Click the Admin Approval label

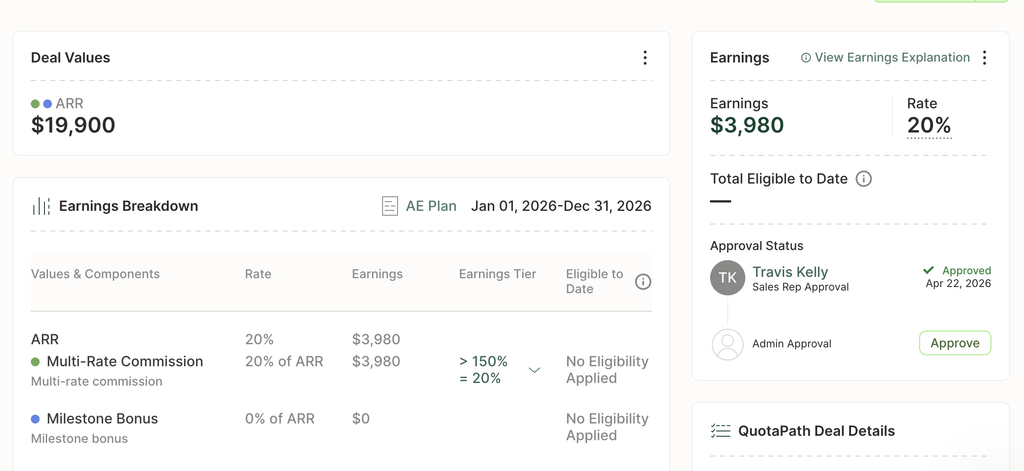tap(792, 344)
